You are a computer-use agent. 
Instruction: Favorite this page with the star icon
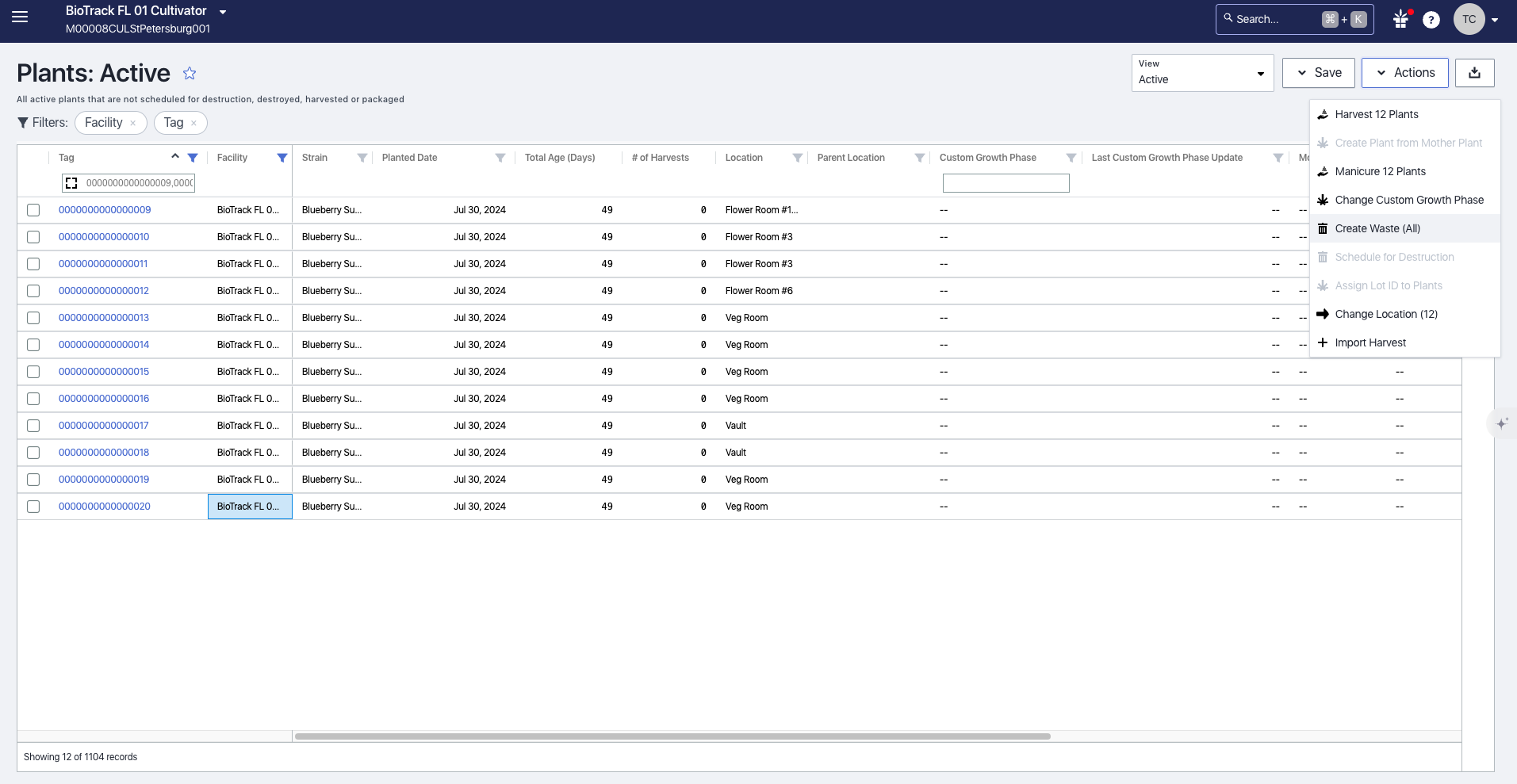point(190,73)
